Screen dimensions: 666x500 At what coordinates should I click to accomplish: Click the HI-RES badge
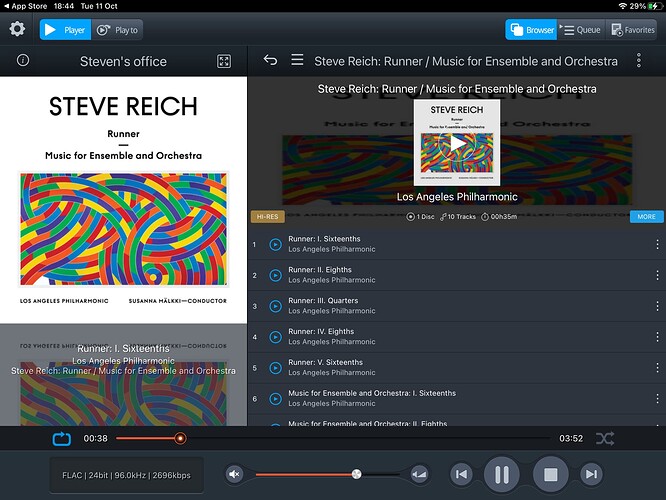coord(268,217)
